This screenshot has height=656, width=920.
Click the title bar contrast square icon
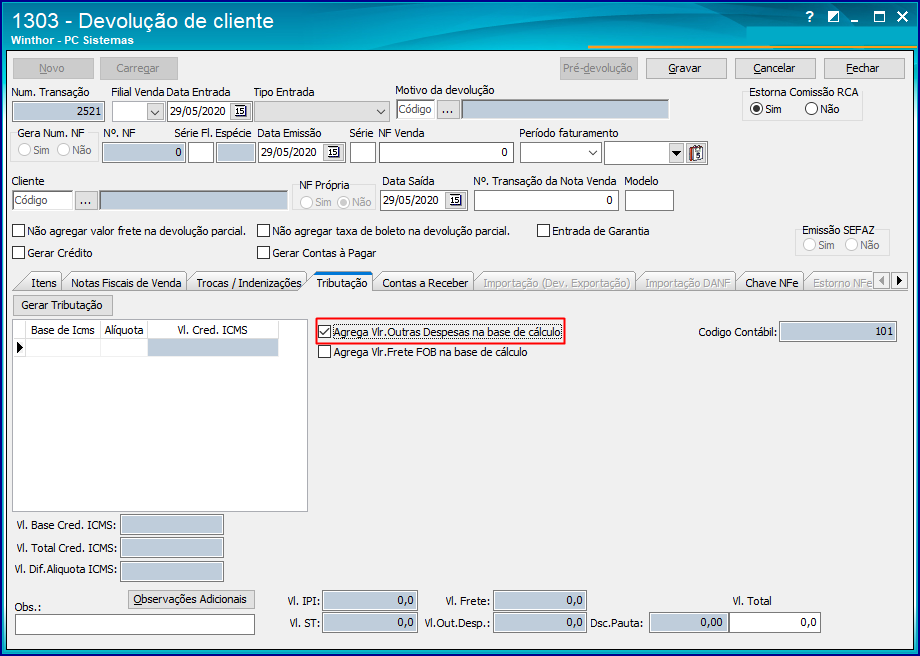833,17
